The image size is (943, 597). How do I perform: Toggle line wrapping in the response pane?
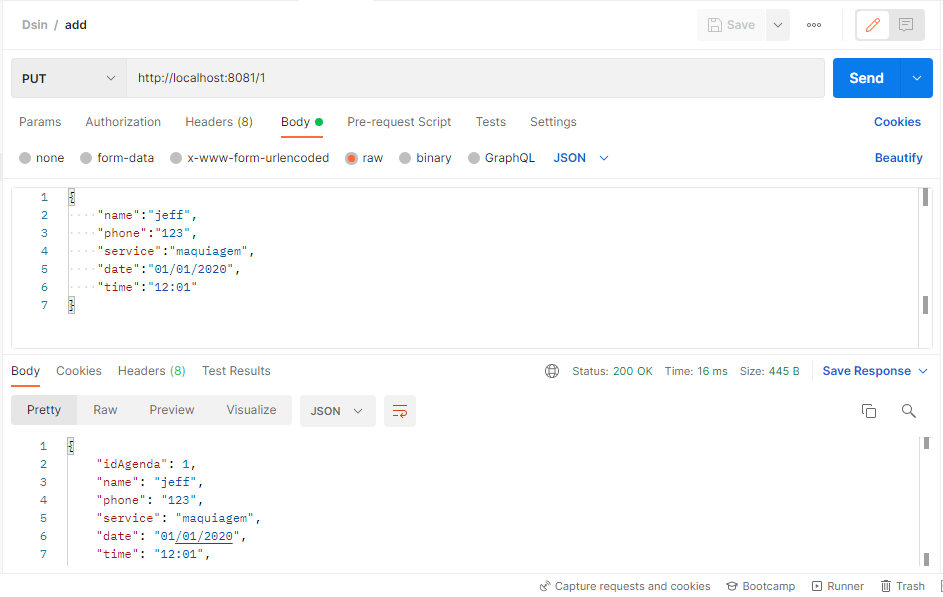point(400,410)
